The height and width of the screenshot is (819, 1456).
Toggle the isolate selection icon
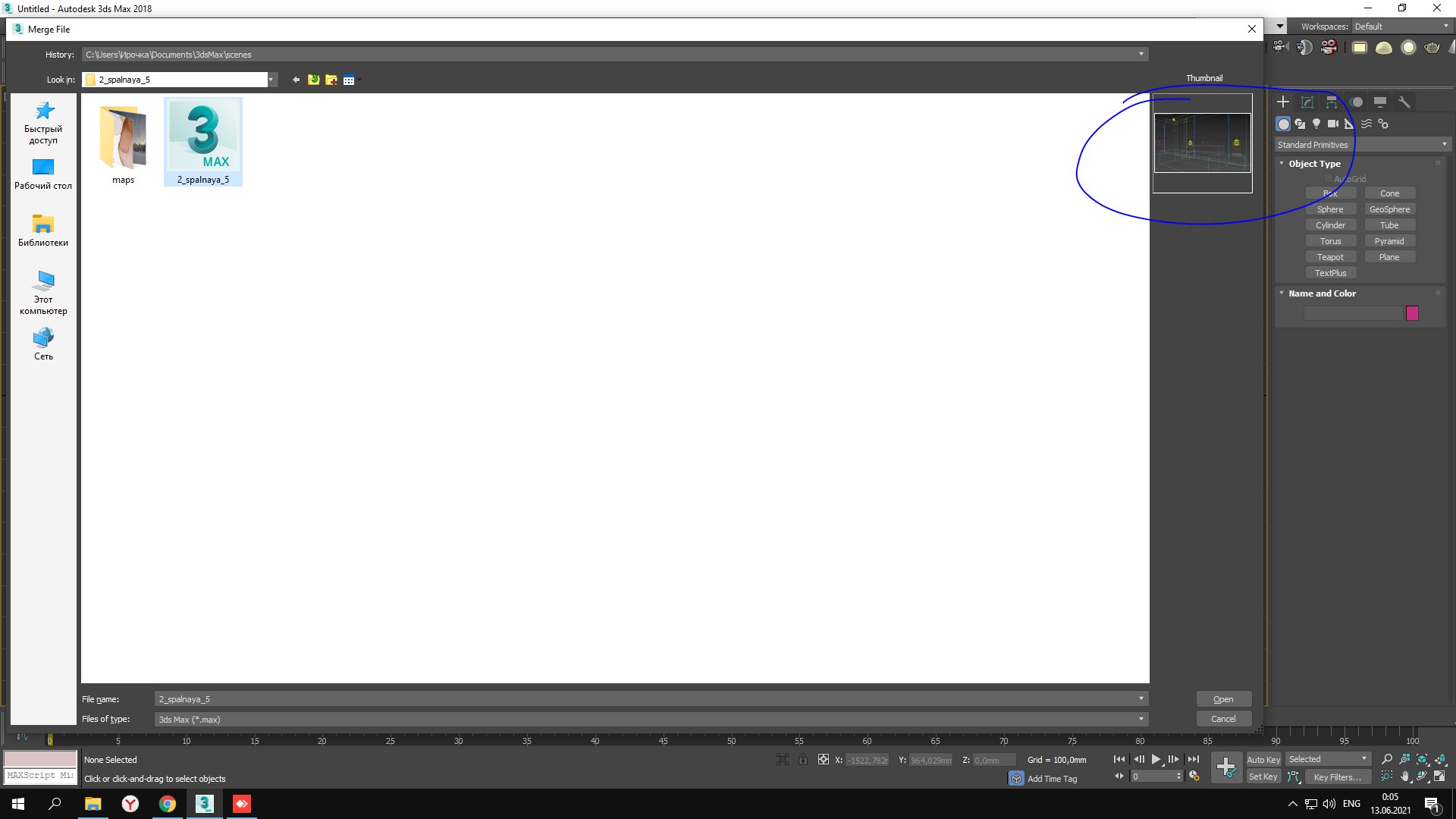(x=783, y=759)
